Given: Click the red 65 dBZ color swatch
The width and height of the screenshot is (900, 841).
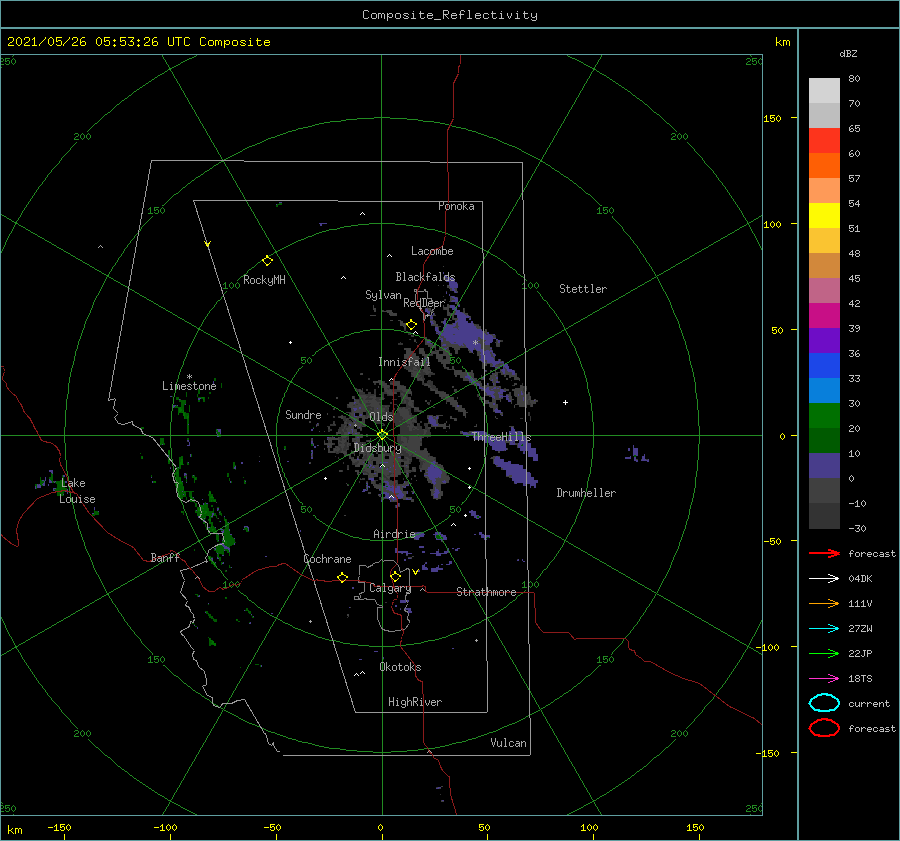Looking at the screenshot, I should pos(824,140).
